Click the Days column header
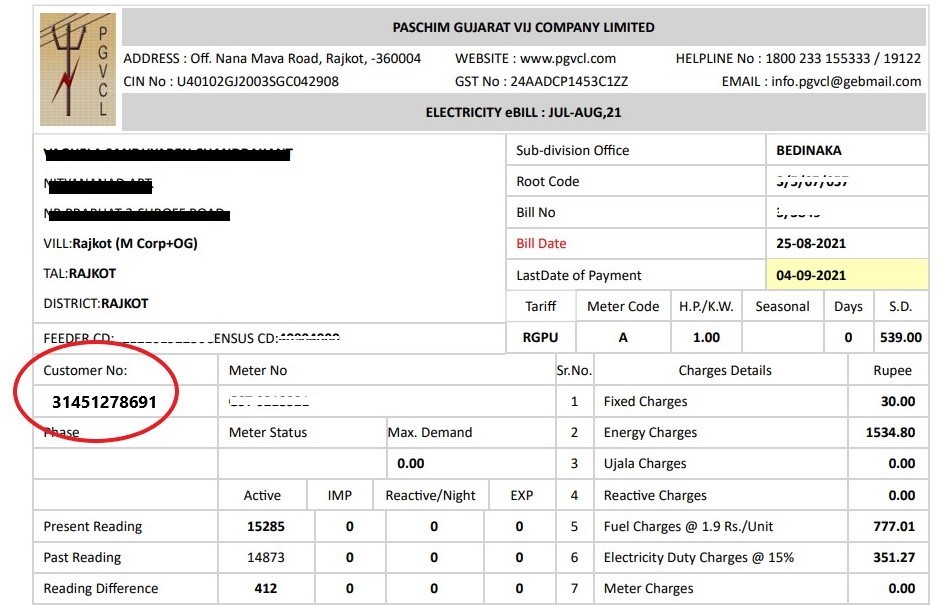947x605 pixels. tap(848, 307)
